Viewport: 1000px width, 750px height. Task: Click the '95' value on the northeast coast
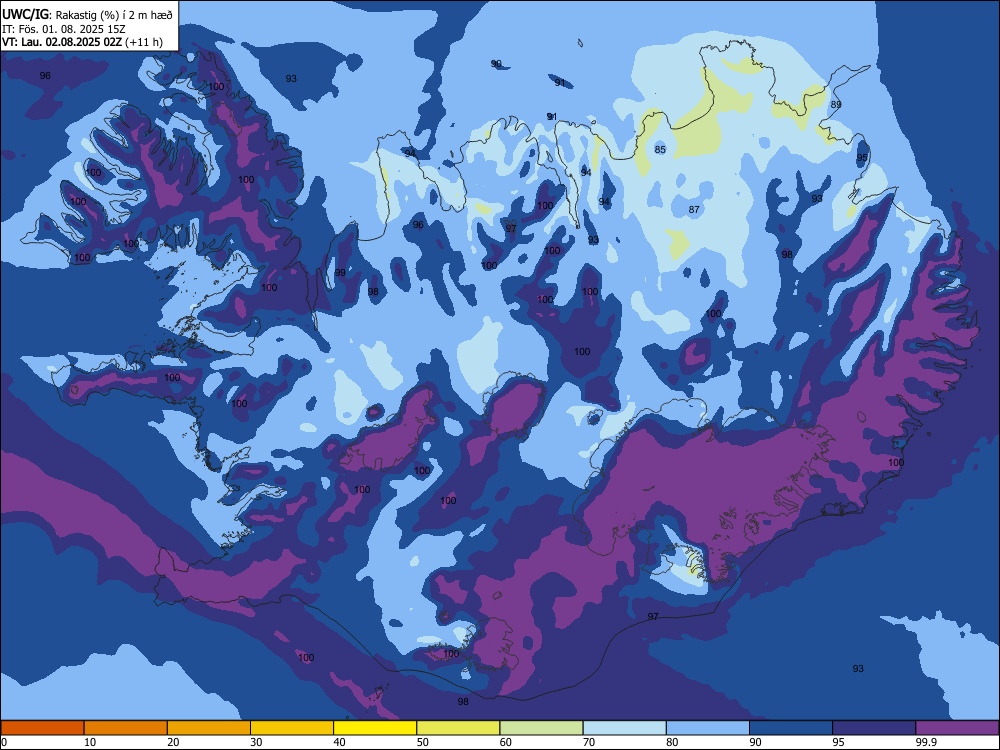(x=862, y=158)
